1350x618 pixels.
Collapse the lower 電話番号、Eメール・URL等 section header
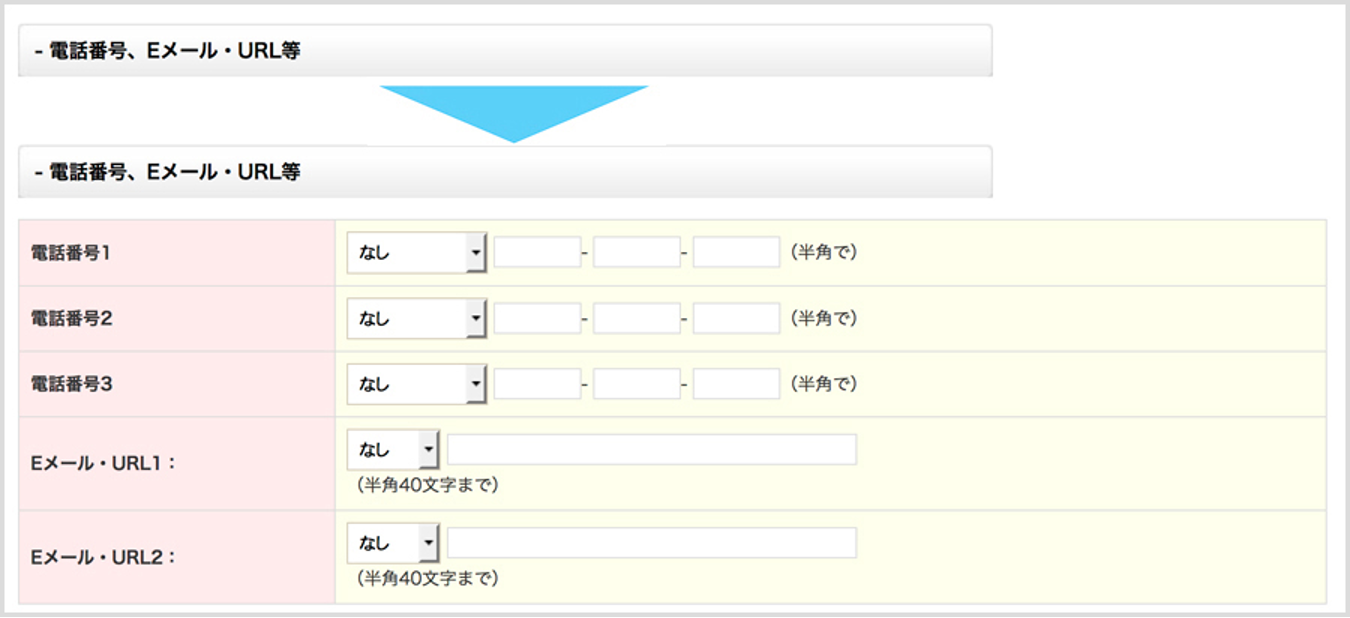coord(505,172)
